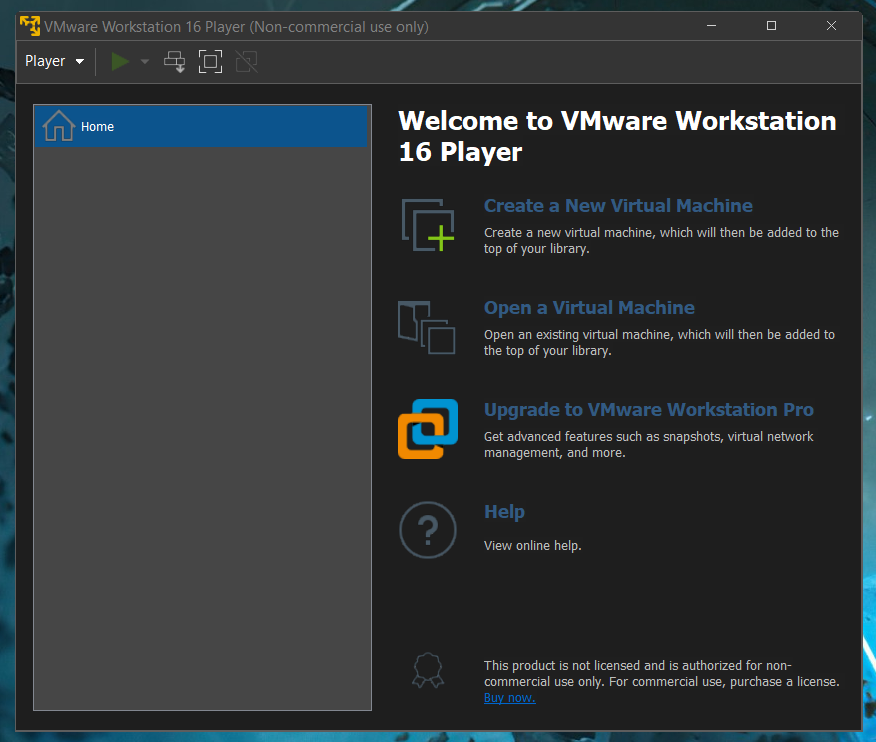Open the Player menu
876x742 pixels.
(x=44, y=61)
